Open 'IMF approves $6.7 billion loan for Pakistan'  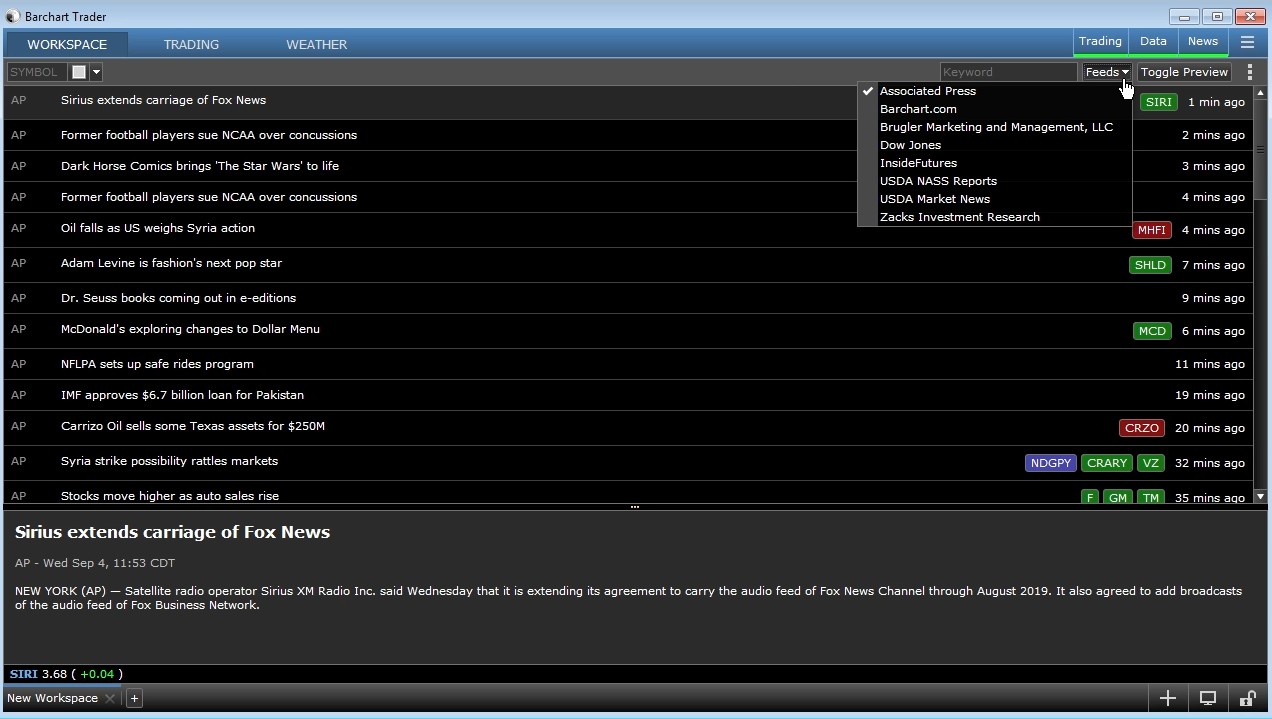[182, 395]
